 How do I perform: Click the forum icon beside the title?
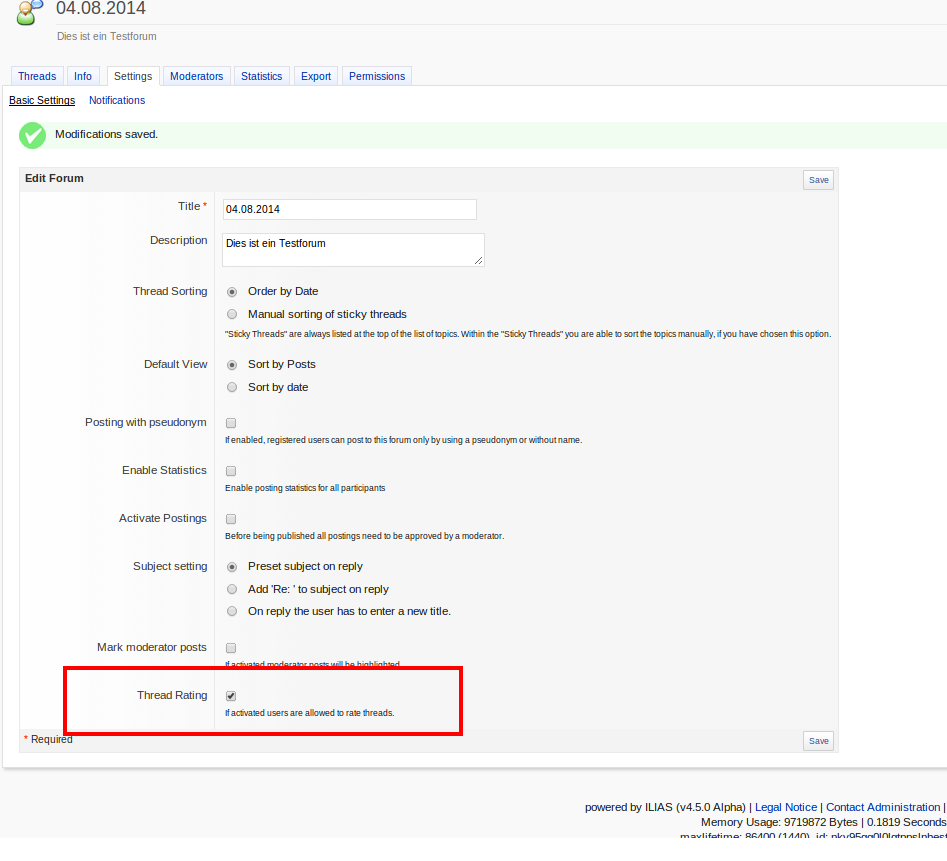[30, 14]
